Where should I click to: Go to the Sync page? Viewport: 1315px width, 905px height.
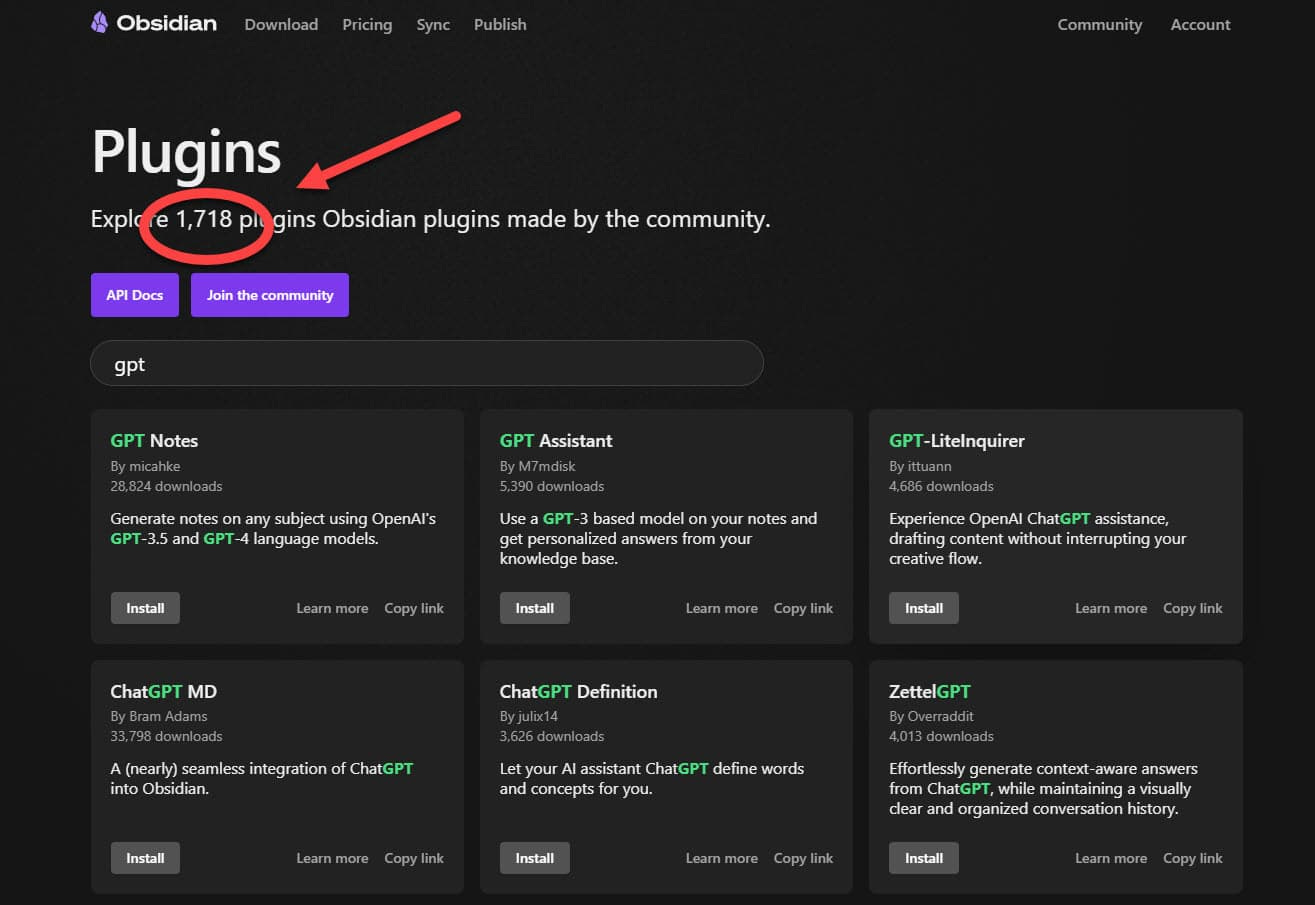click(x=433, y=24)
